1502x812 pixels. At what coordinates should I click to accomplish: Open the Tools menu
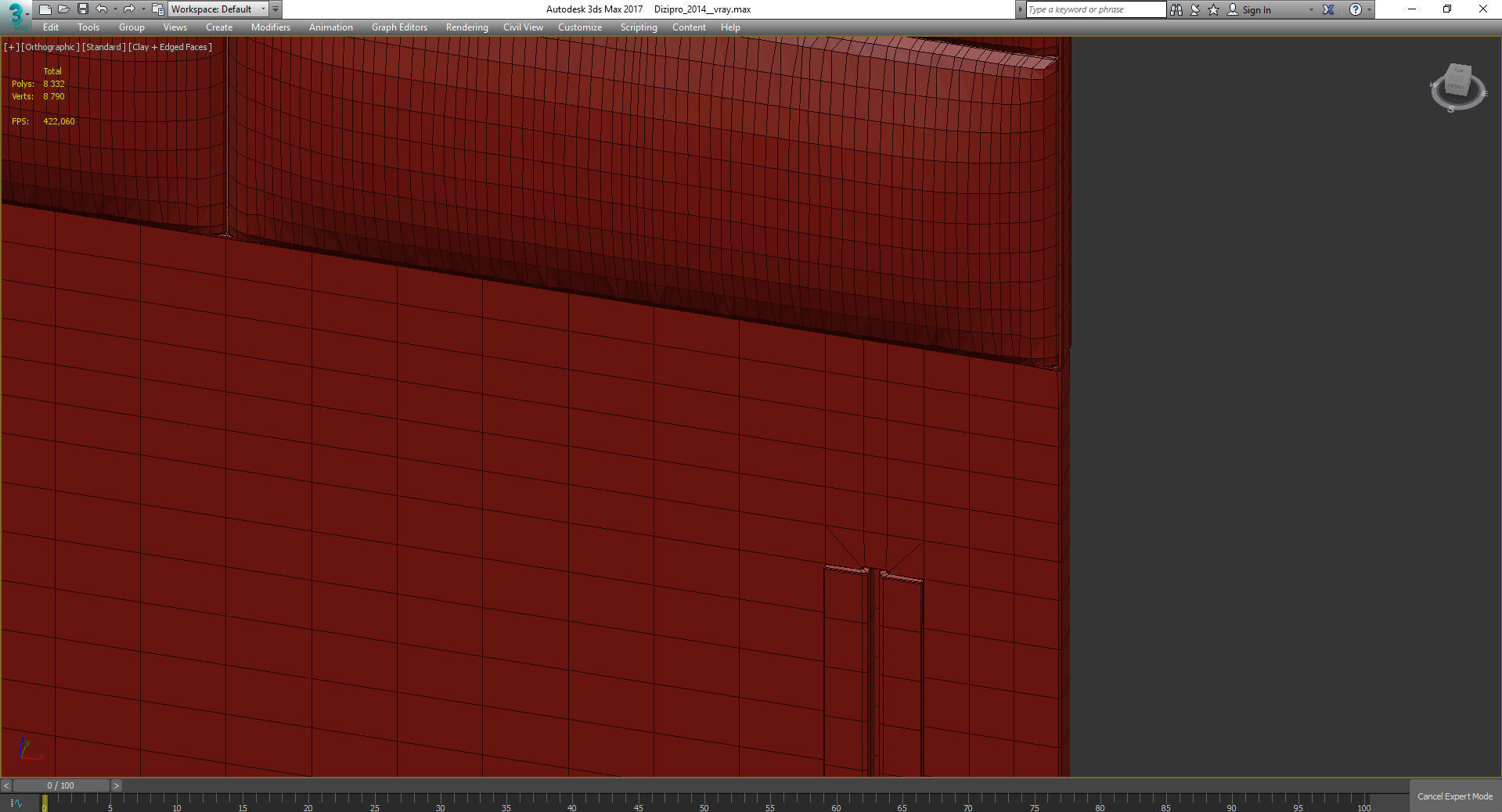pyautogui.click(x=88, y=27)
